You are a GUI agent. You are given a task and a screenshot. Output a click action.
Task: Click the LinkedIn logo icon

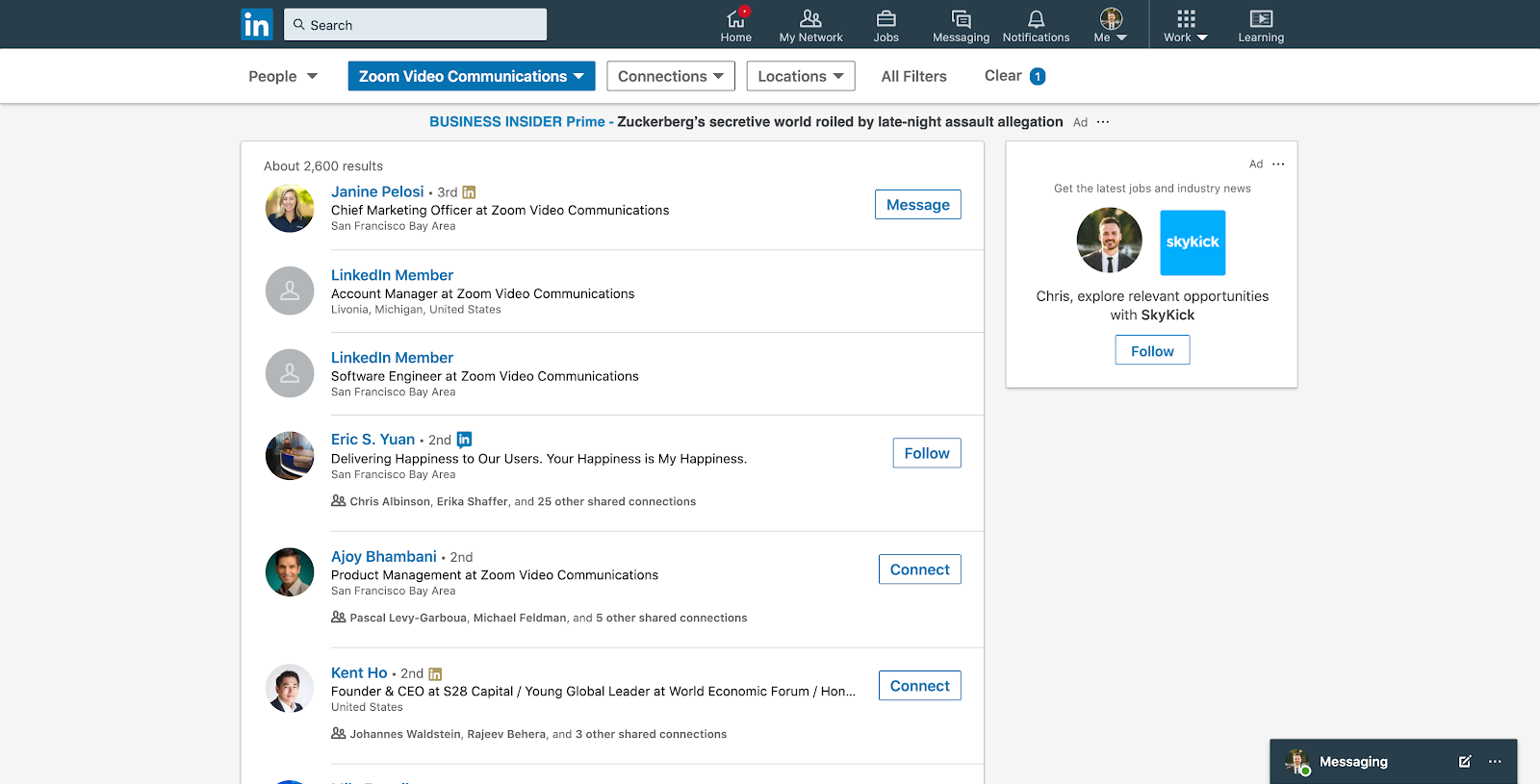(257, 24)
